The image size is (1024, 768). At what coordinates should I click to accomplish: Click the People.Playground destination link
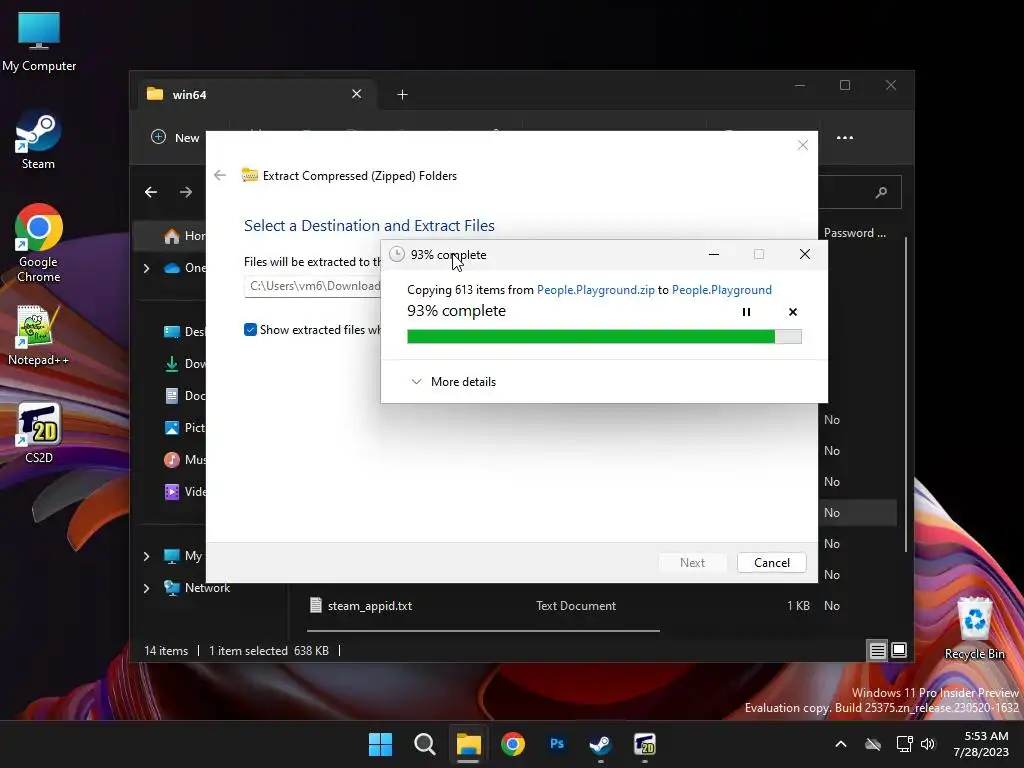(722, 289)
